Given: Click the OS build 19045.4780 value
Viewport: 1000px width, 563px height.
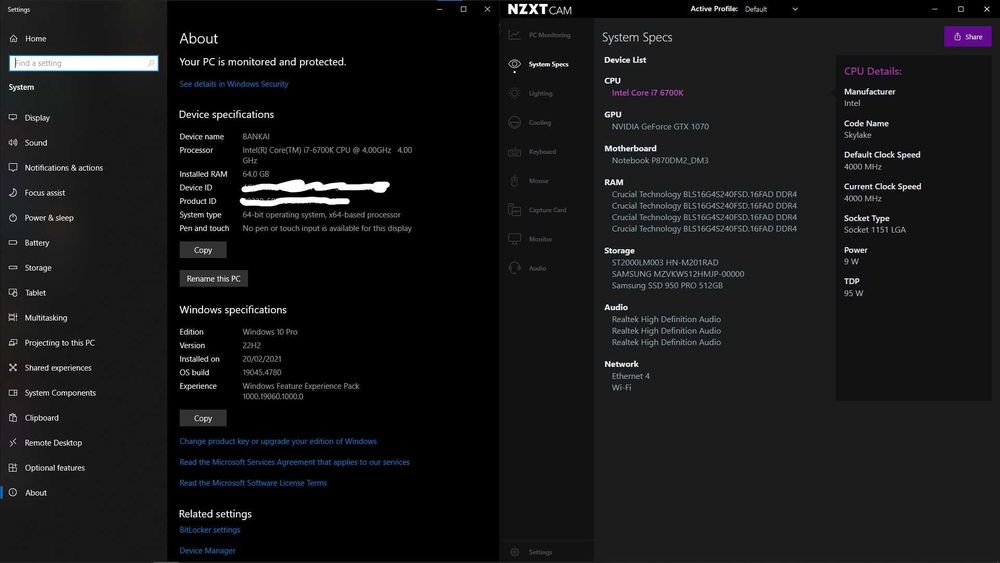Looking at the screenshot, I should click(x=261, y=372).
